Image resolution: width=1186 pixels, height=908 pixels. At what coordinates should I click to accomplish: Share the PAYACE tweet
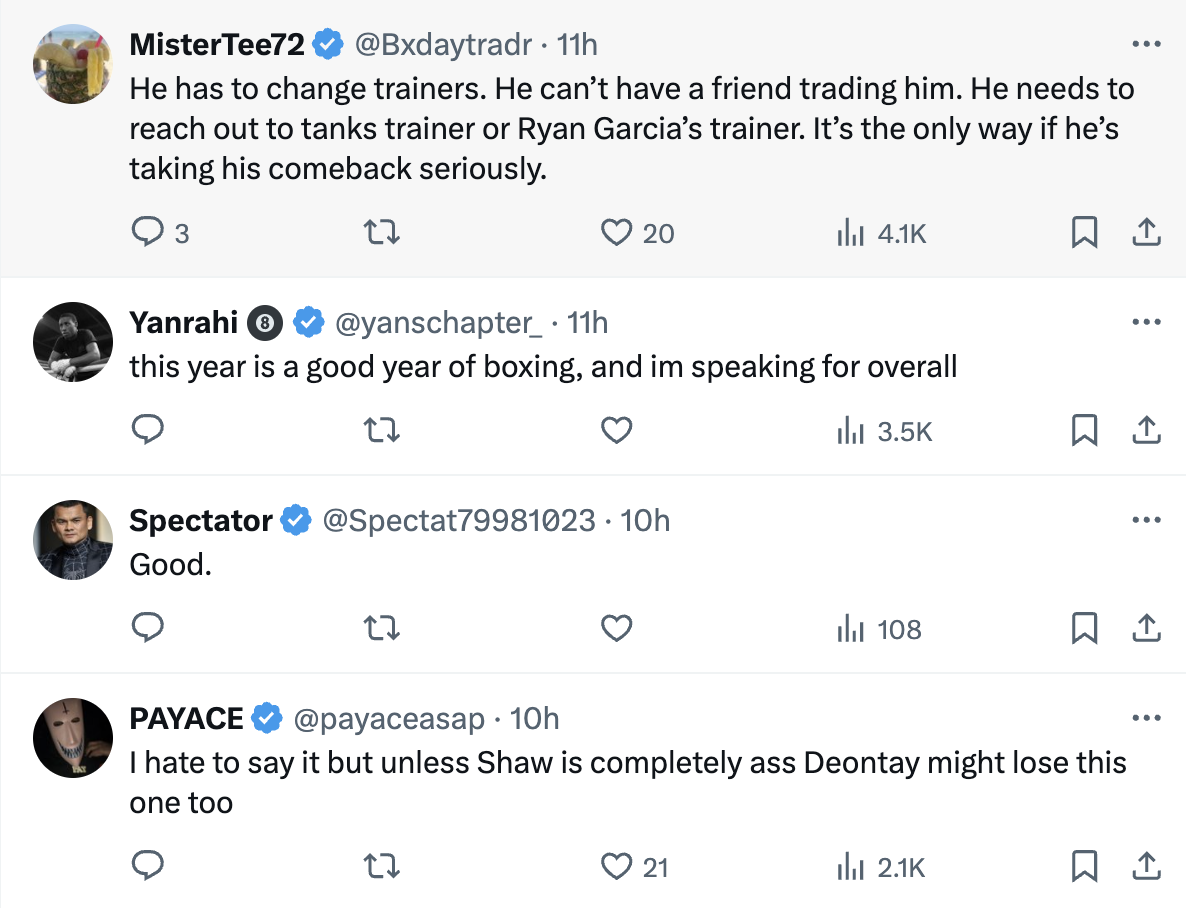(x=1145, y=866)
